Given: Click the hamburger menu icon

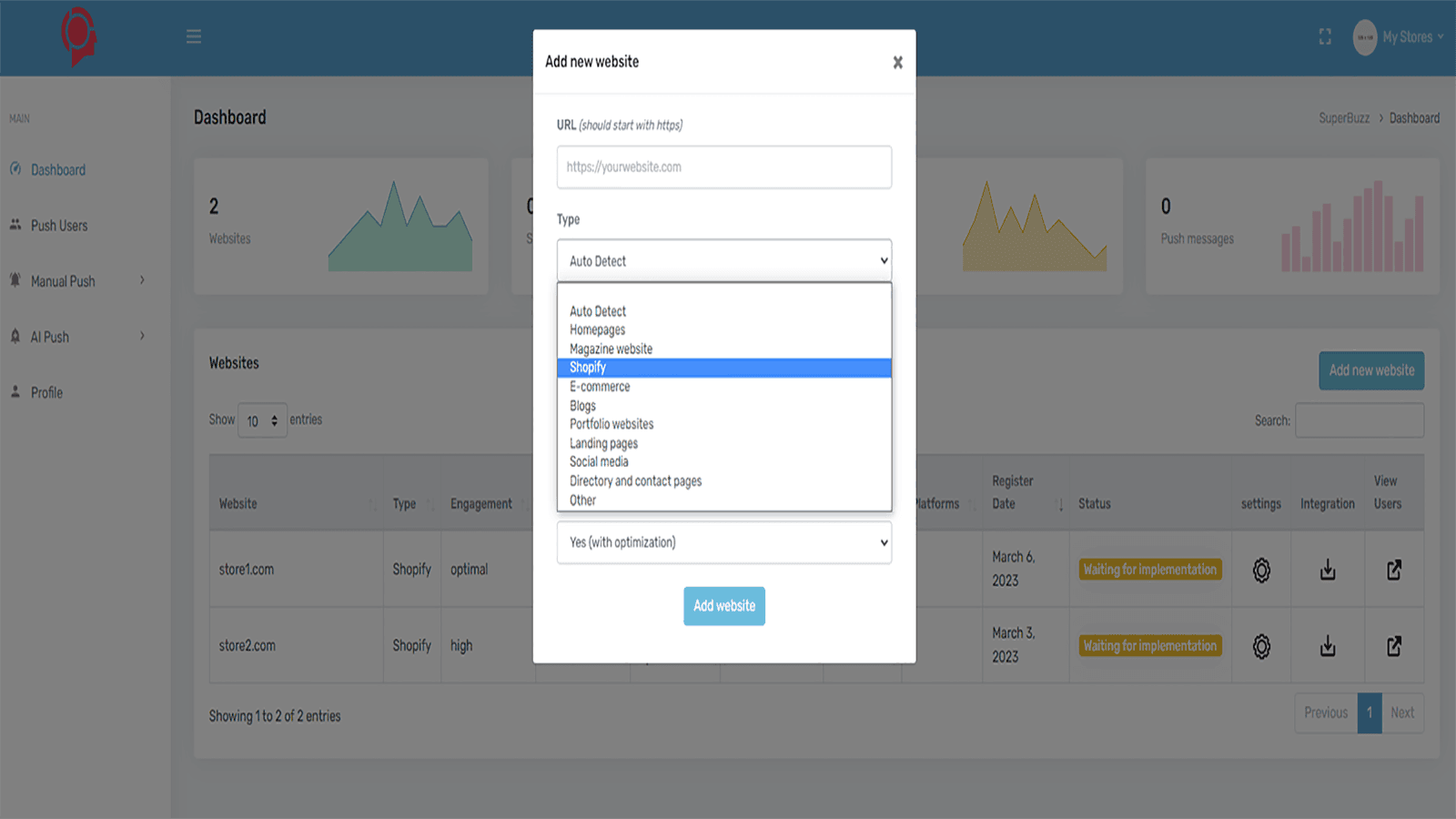Looking at the screenshot, I should coord(194,36).
